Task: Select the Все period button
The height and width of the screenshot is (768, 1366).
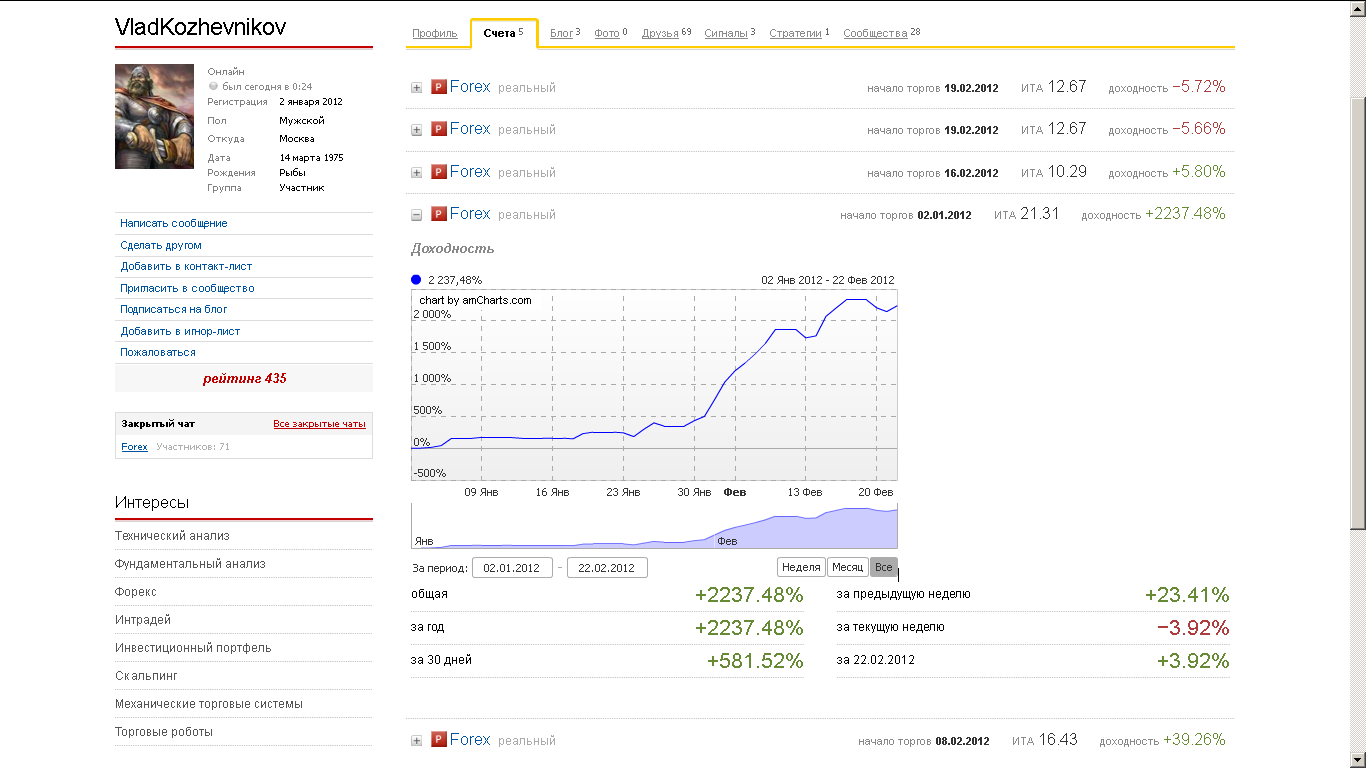Action: [x=883, y=567]
